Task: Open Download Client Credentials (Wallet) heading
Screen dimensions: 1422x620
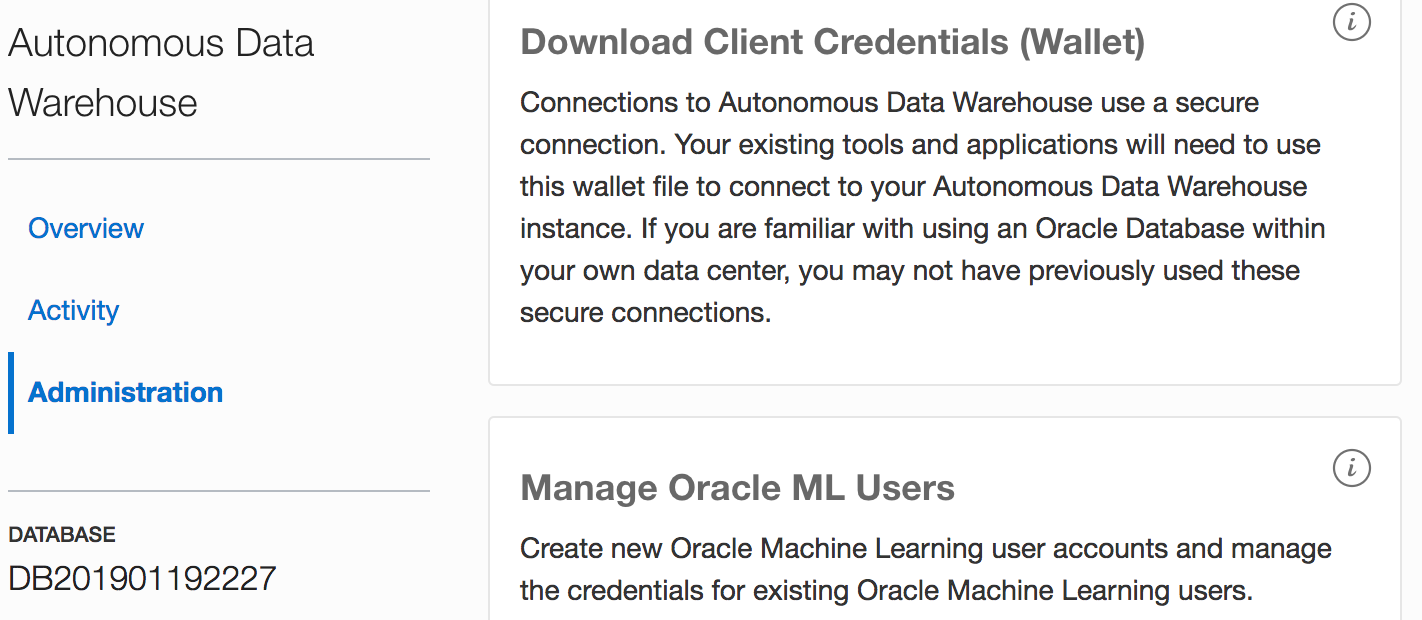Action: pos(832,42)
